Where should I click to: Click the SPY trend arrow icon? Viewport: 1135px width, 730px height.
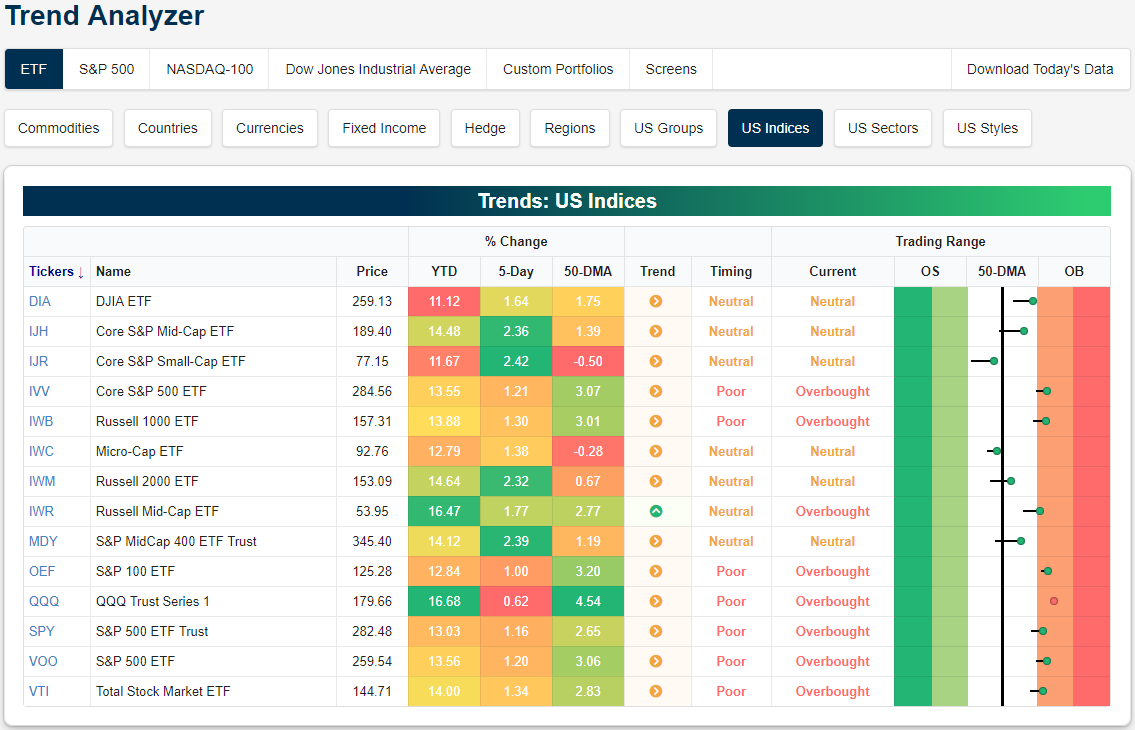tap(656, 631)
